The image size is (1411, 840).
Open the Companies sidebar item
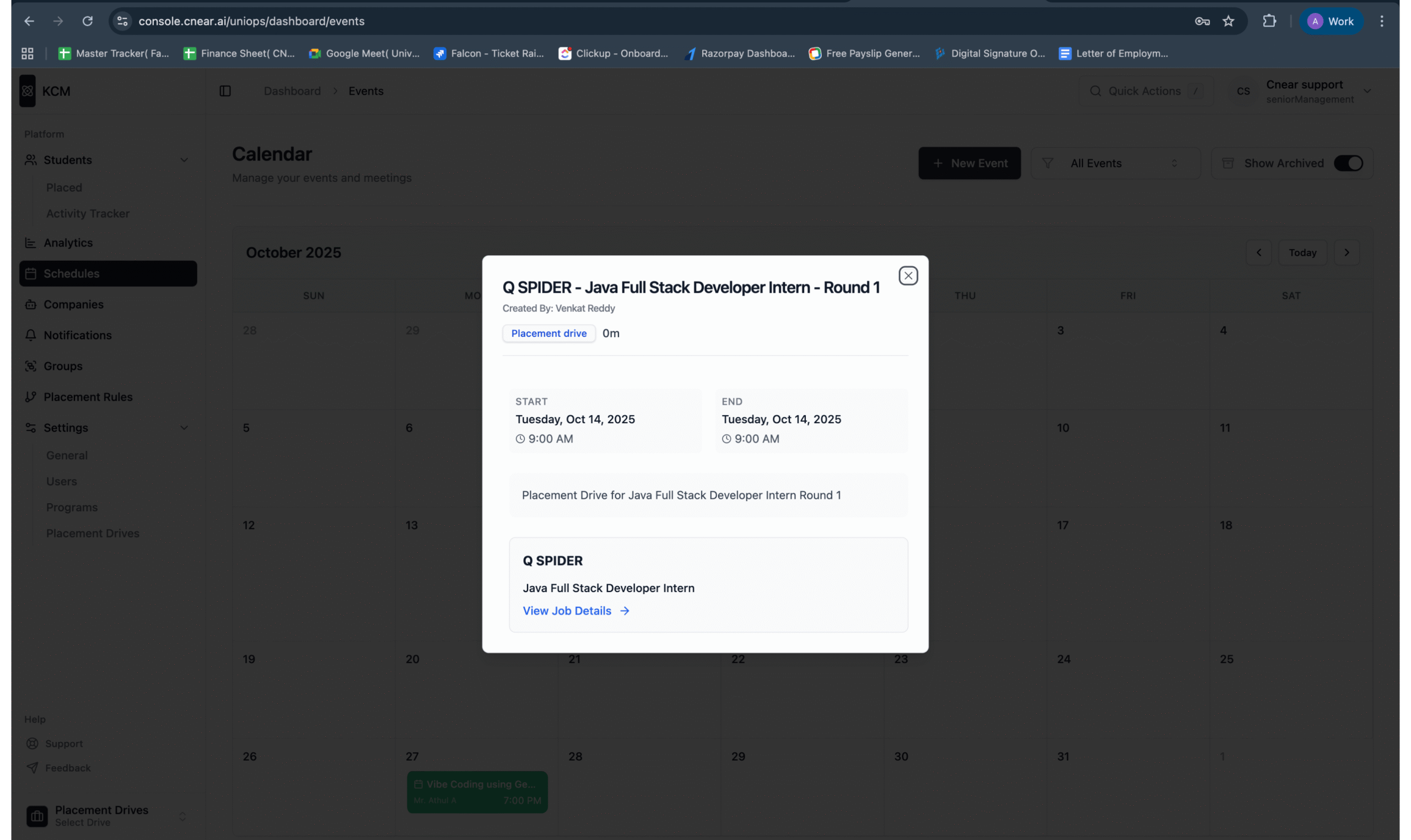(x=73, y=305)
